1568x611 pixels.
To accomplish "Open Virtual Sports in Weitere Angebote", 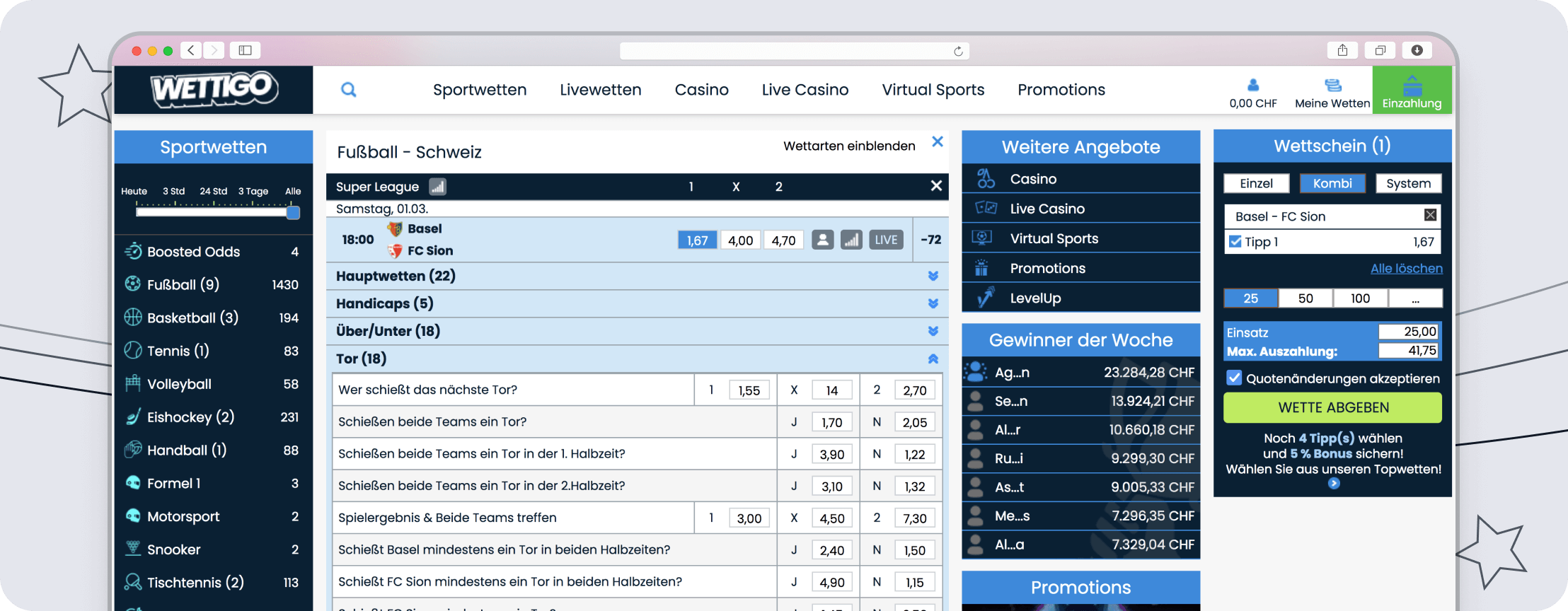I will (x=1080, y=238).
